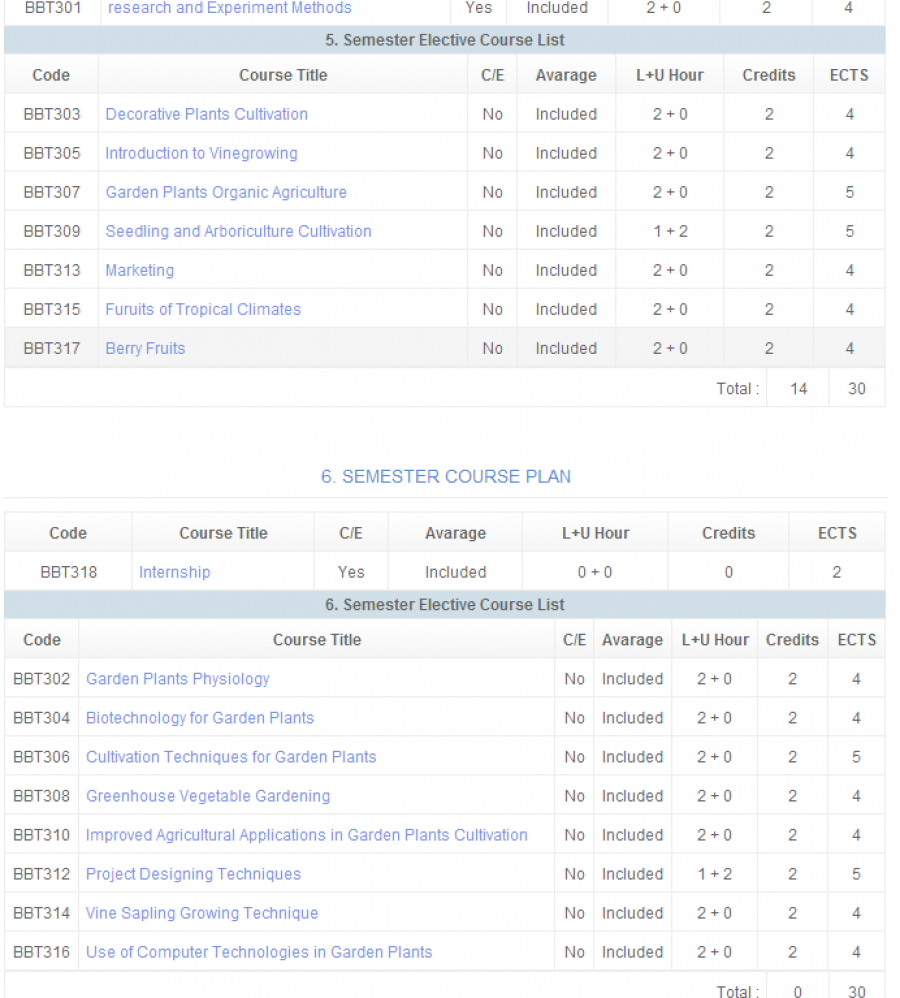
Task: Select course code BBT304
Action: (41, 718)
